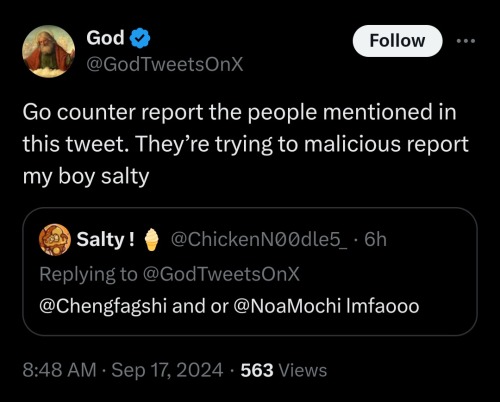
Task: Open the @NoaMochi mention
Action: point(288,306)
